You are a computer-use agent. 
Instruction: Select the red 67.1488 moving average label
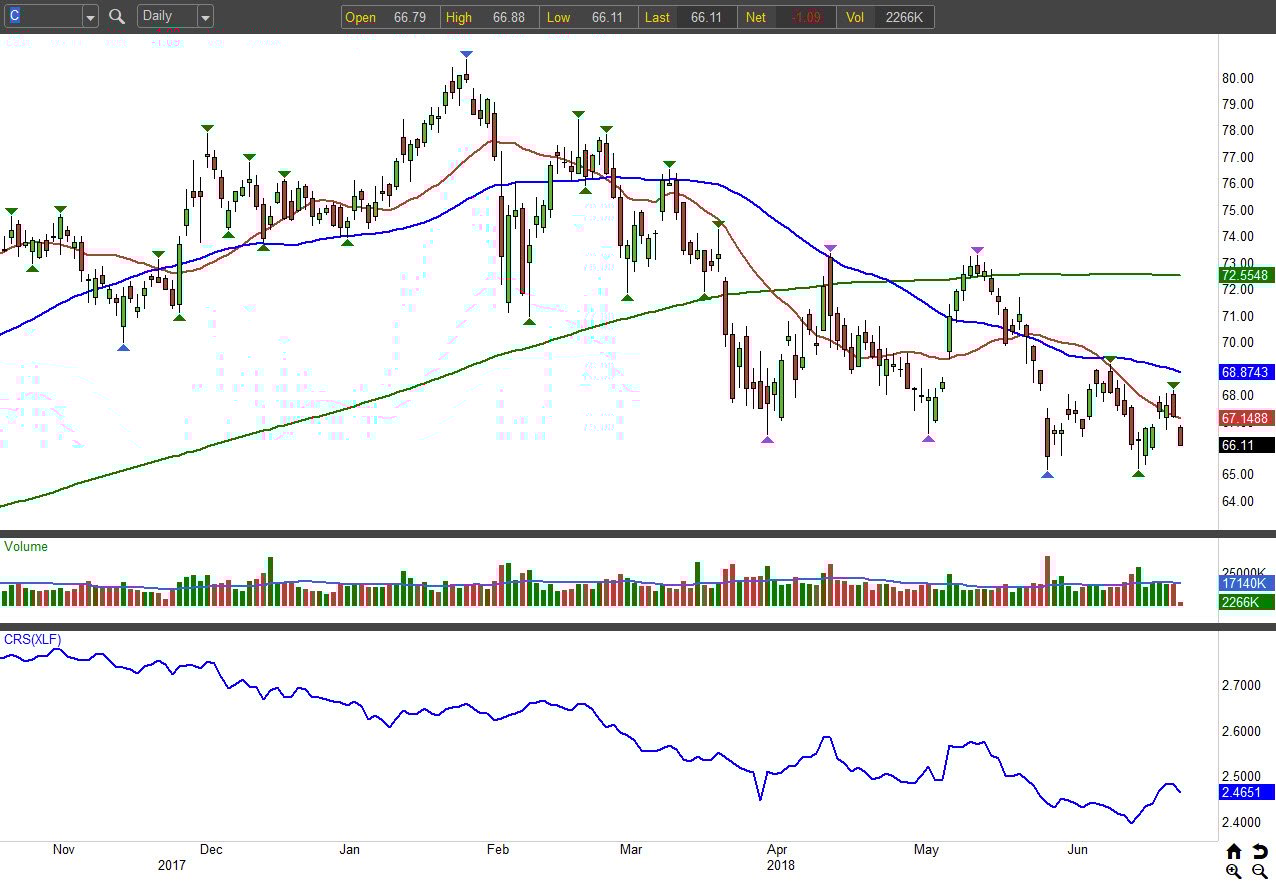click(1246, 418)
